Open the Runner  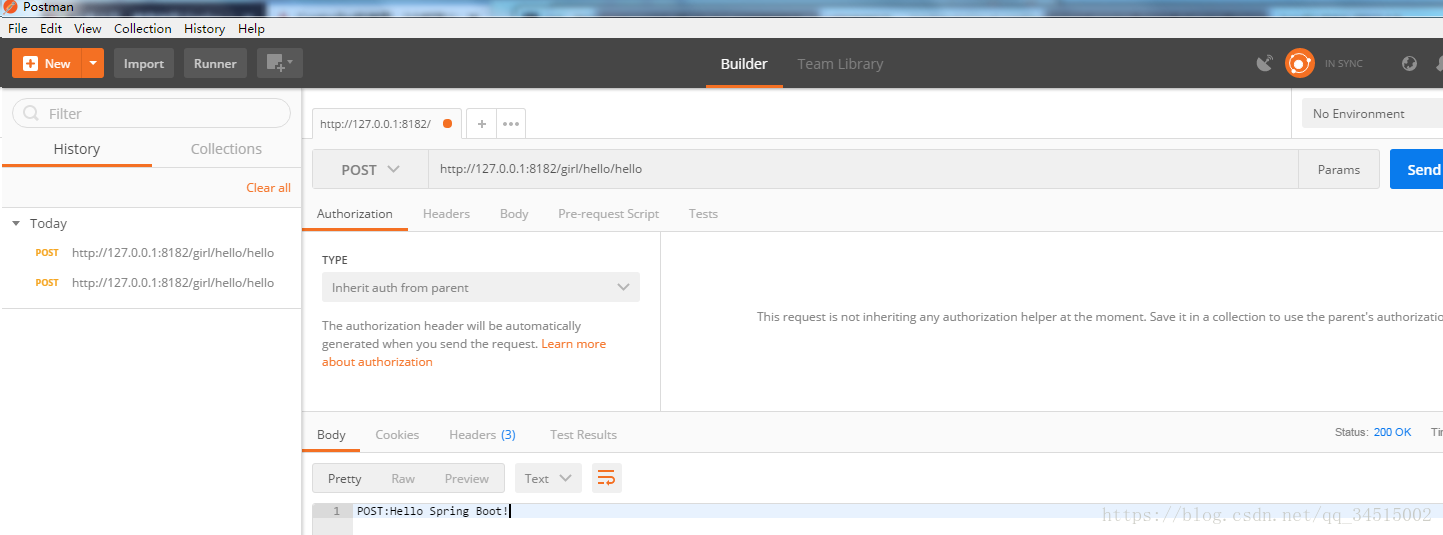(215, 63)
